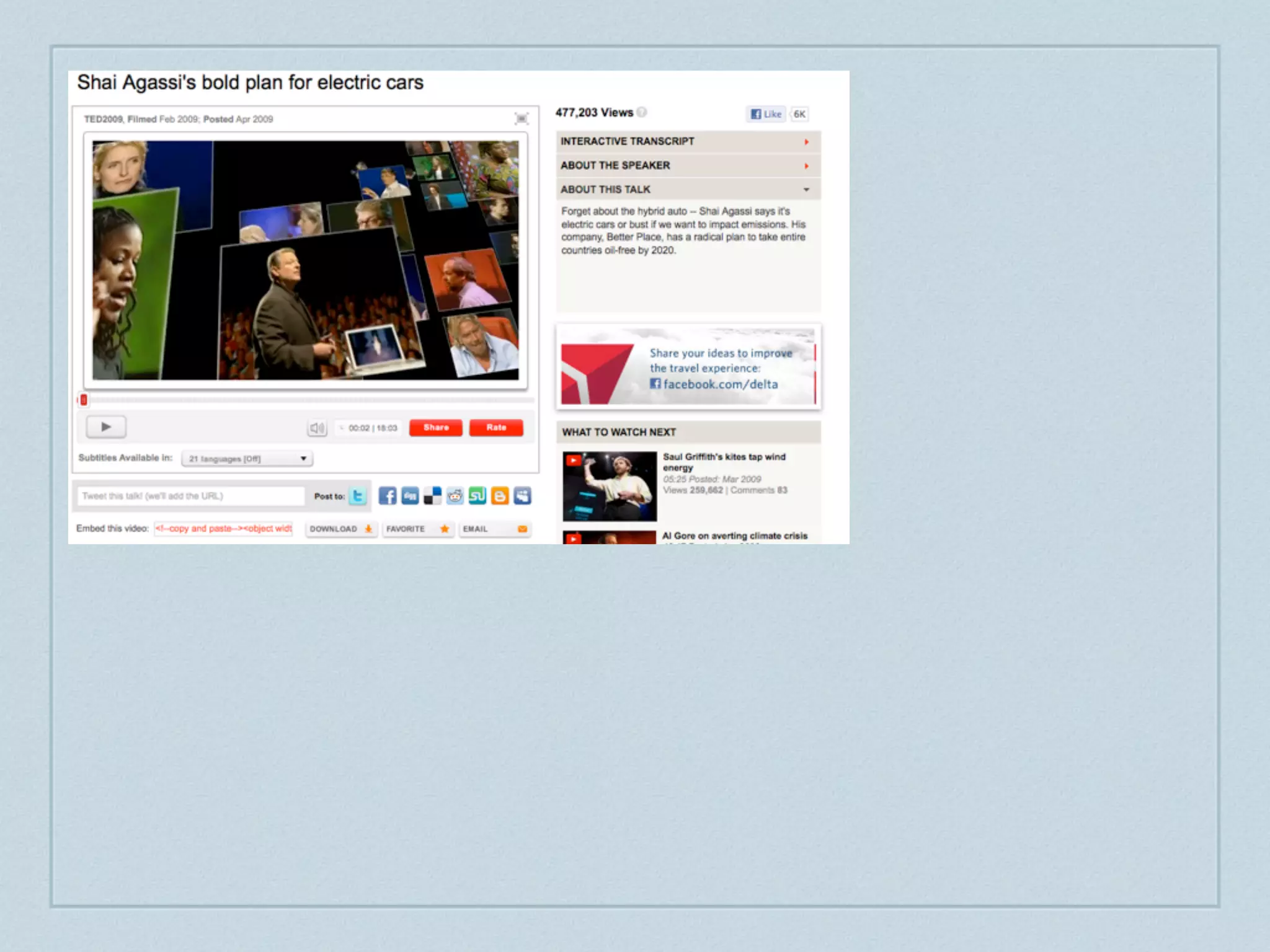Viewport: 1270px width, 952px height.
Task: Click the red Share button
Action: (x=435, y=428)
